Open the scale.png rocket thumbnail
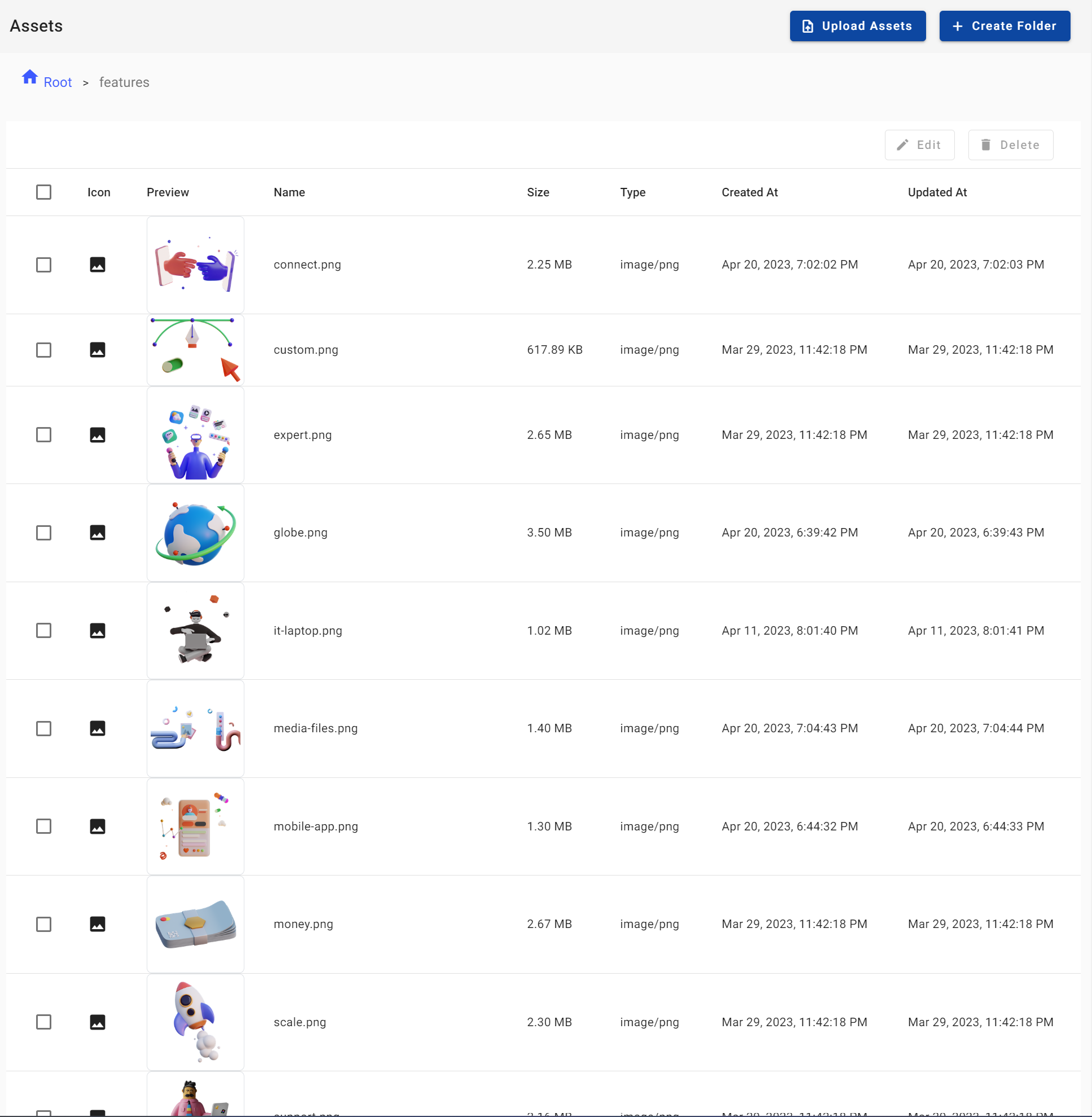Image resolution: width=1092 pixels, height=1117 pixels. [x=196, y=1022]
